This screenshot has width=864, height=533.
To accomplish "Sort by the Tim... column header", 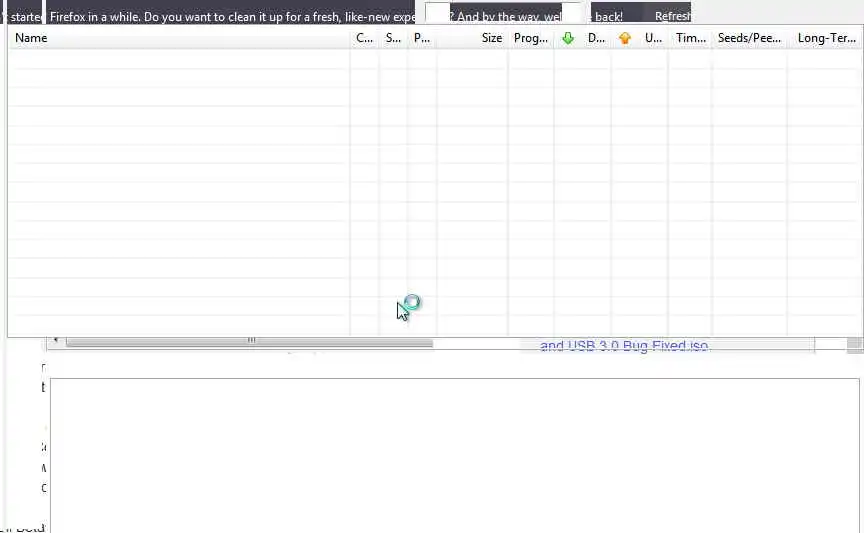I will pyautogui.click(x=690, y=38).
